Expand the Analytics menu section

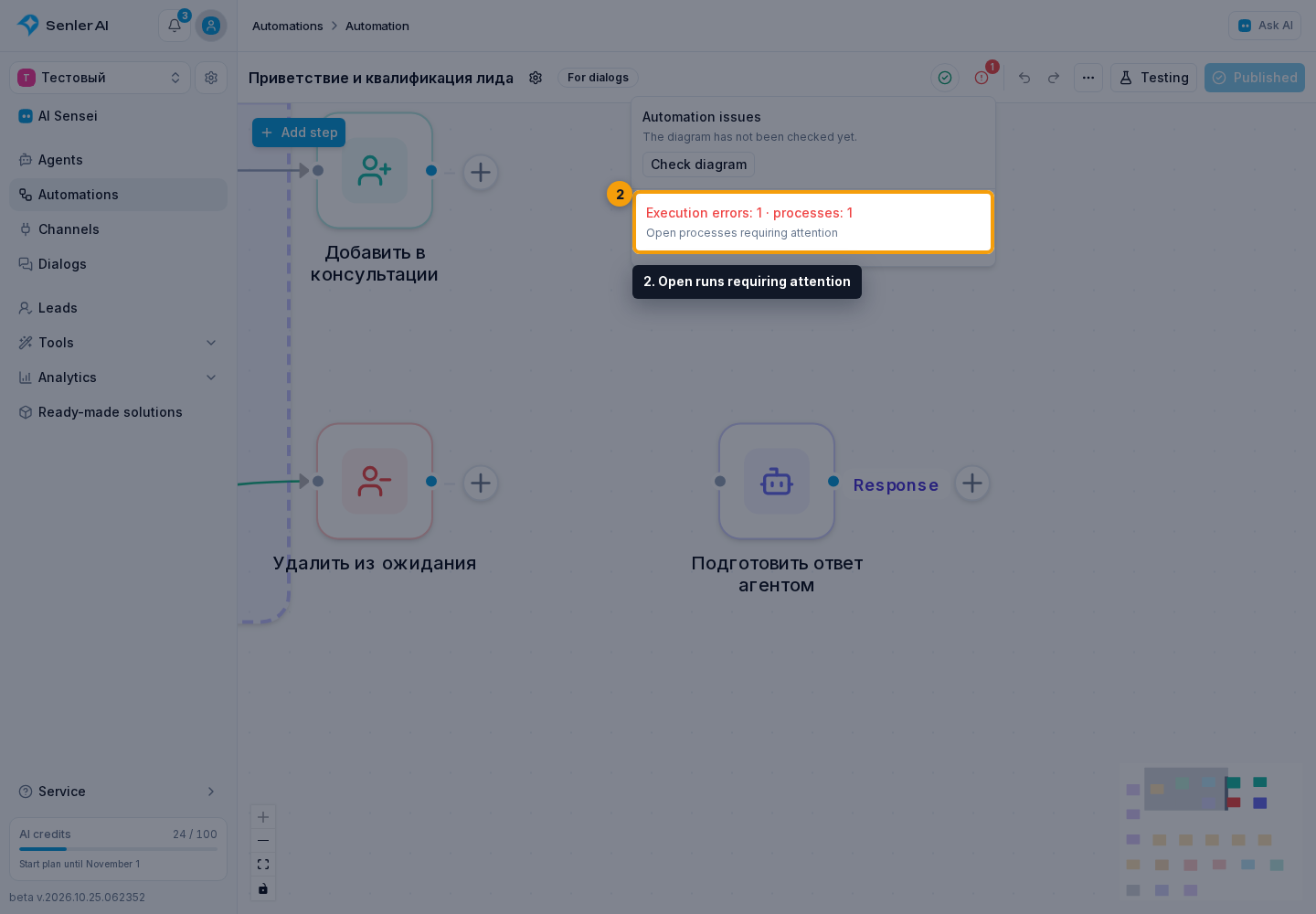click(x=118, y=377)
